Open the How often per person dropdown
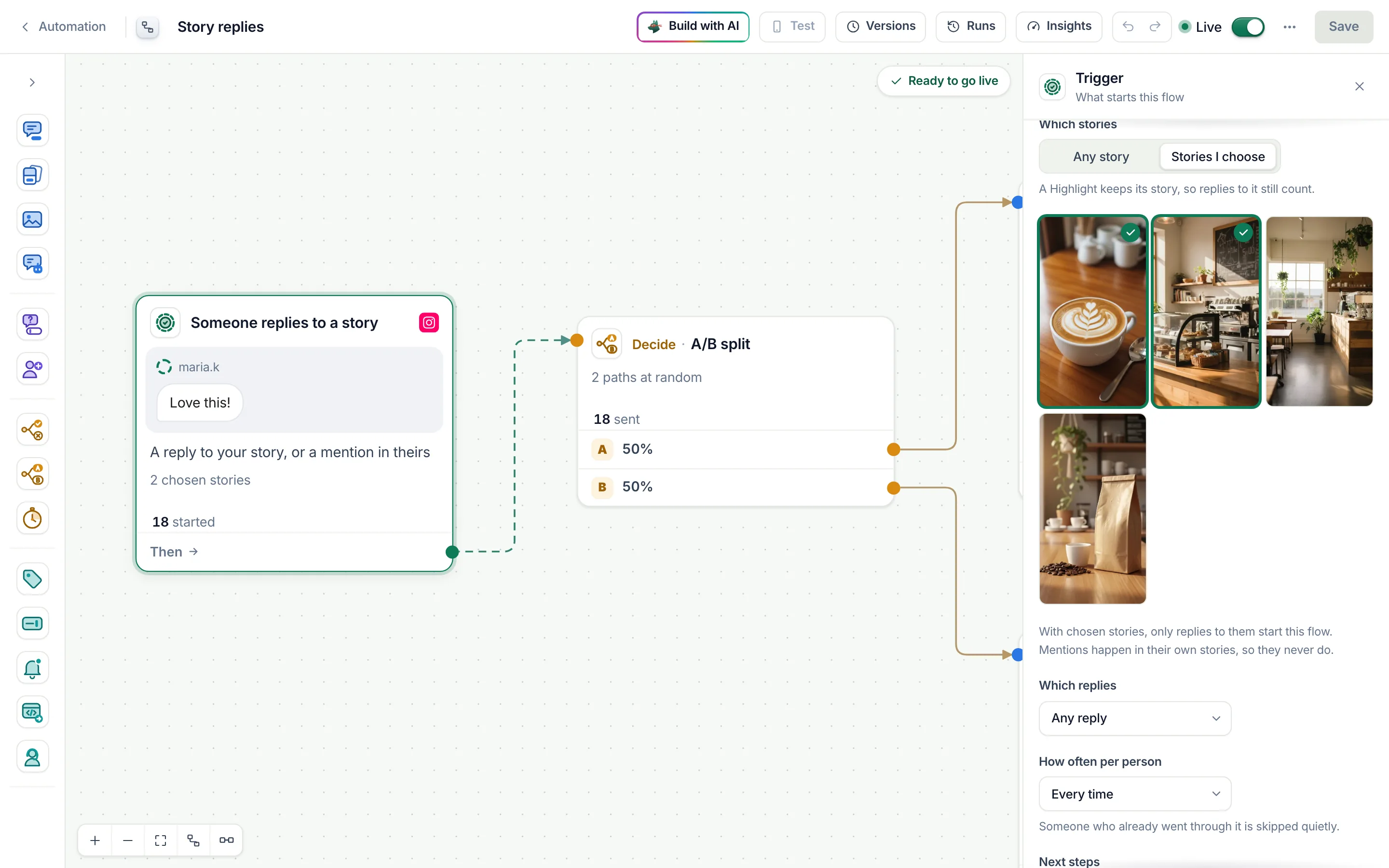The height and width of the screenshot is (868, 1389). tap(1135, 794)
